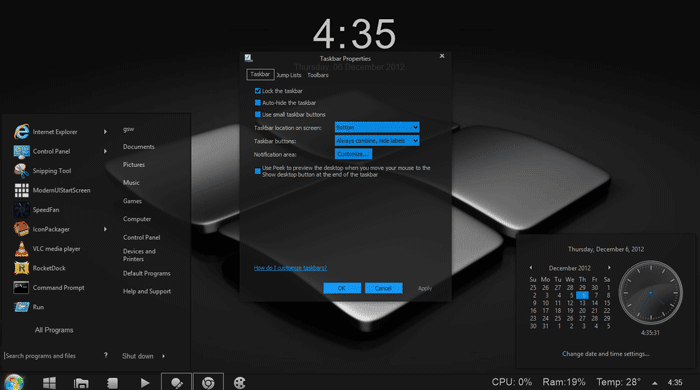The image size is (700, 390).
Task: Enable Auto-hide the taskbar
Action: (258, 103)
